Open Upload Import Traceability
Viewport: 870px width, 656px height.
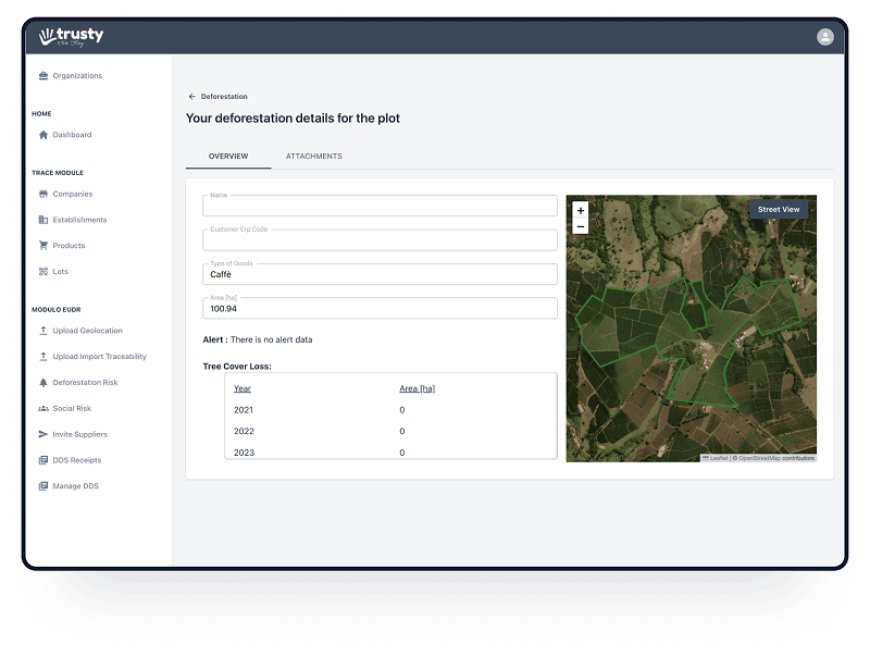pyautogui.click(x=99, y=357)
